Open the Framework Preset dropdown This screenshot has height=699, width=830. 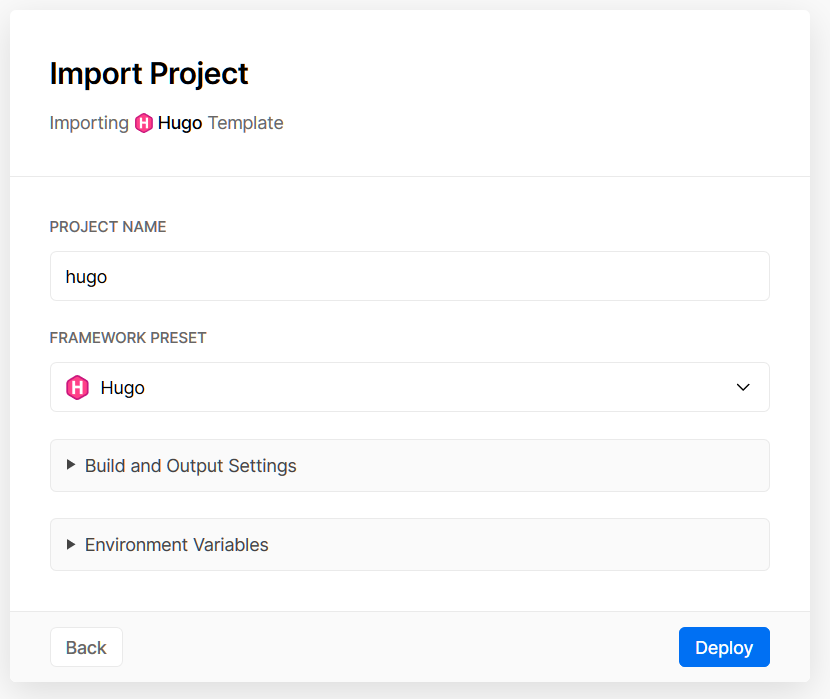tap(410, 388)
